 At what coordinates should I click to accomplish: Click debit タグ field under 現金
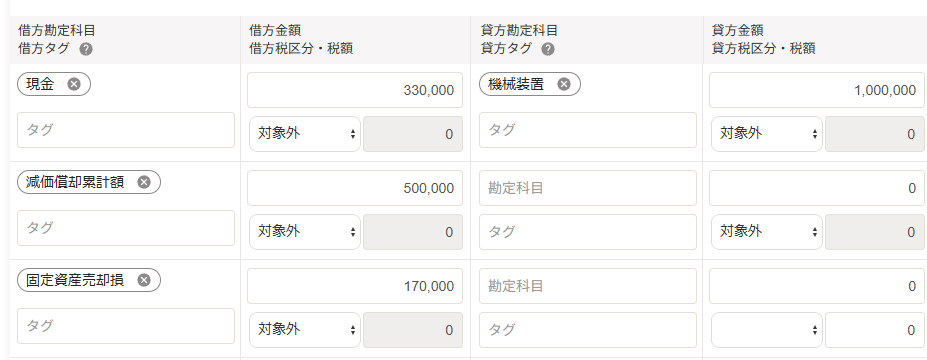click(126, 130)
